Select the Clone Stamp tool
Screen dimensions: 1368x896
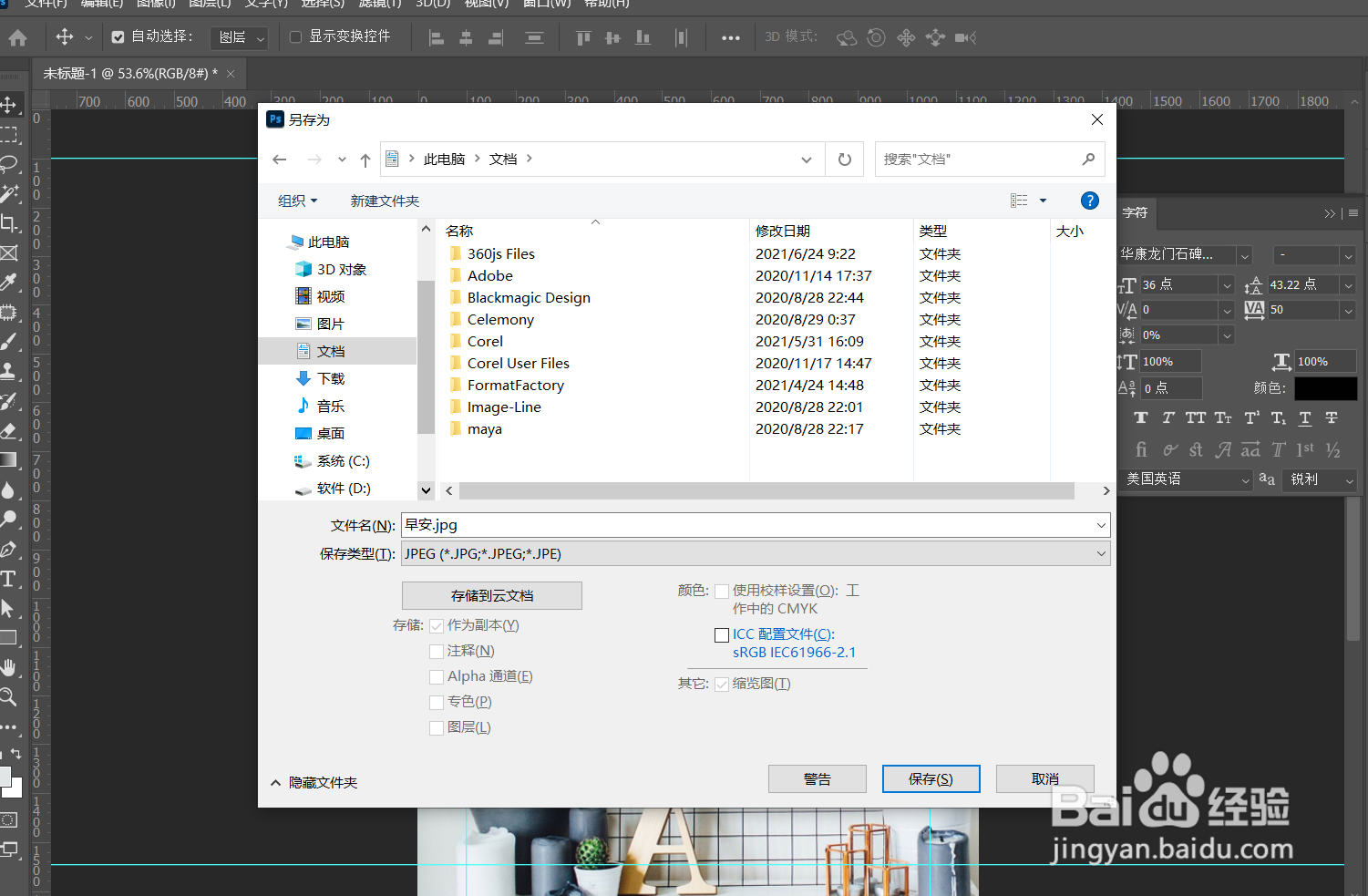click(x=9, y=371)
